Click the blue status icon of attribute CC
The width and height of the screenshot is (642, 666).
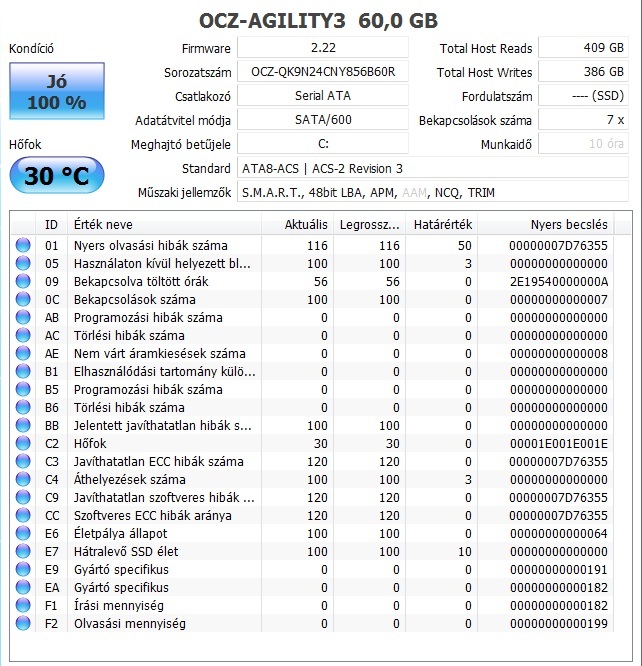click(23, 515)
